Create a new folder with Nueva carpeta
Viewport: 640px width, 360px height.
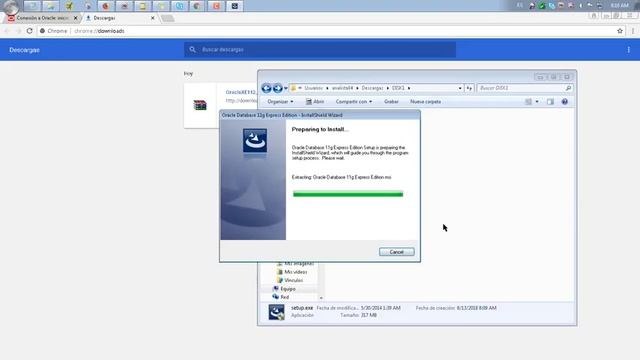(x=425, y=102)
